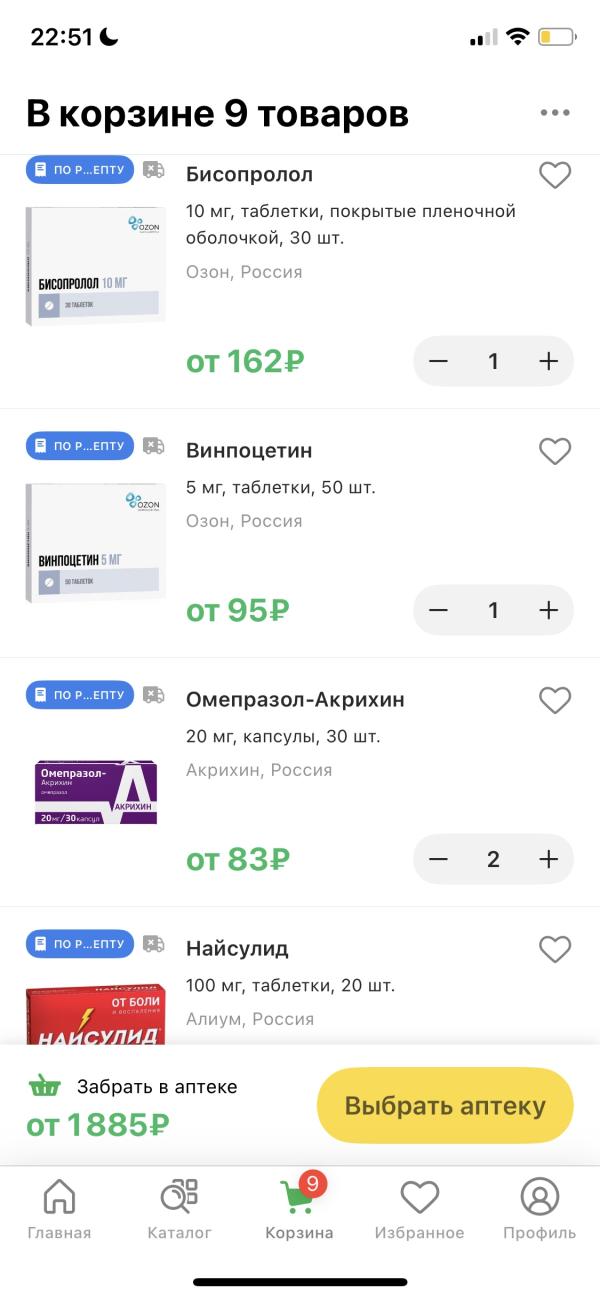Tap the prescription badge on Бисопролол
This screenshot has width=600, height=1298.
(x=80, y=170)
